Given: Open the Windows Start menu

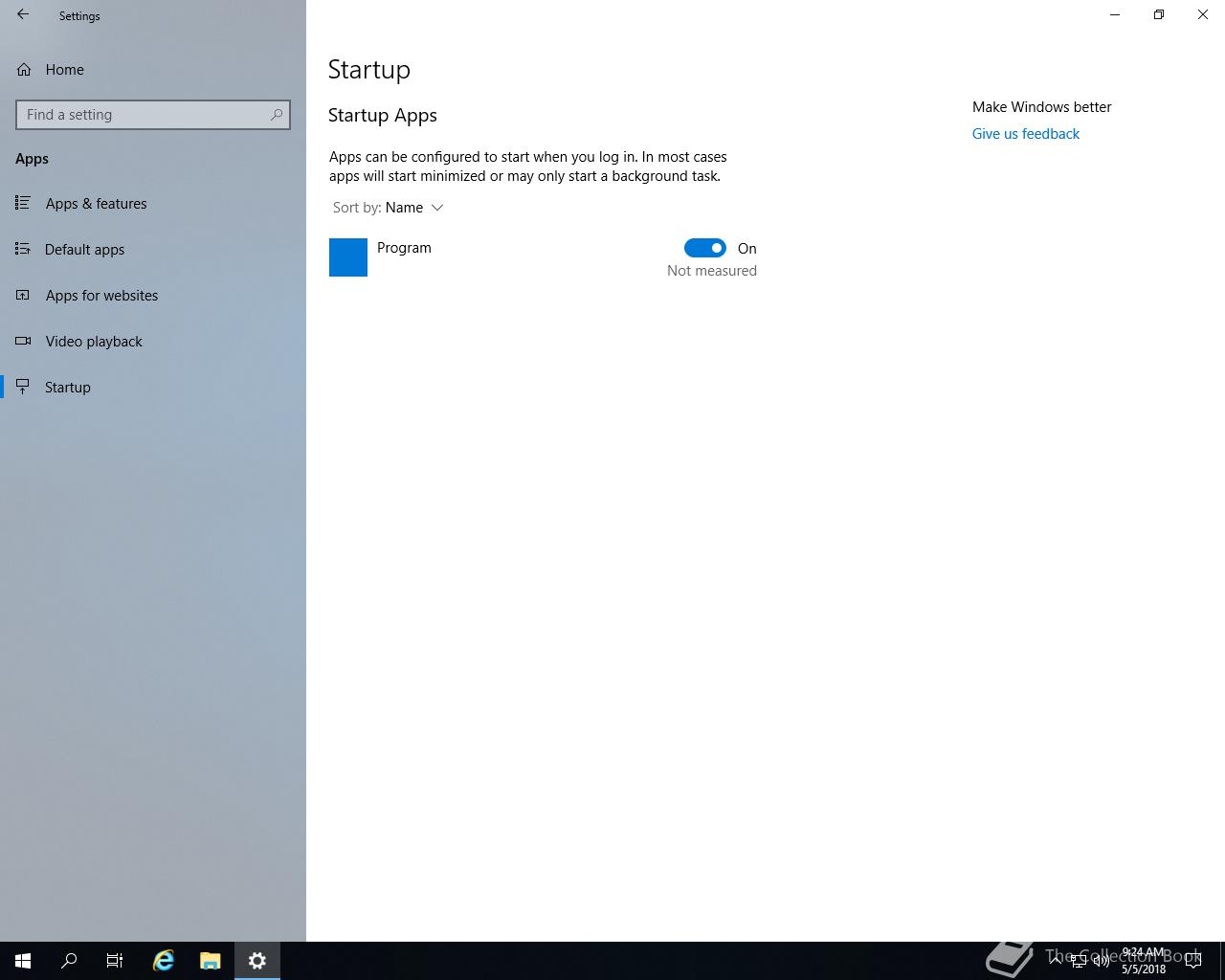Looking at the screenshot, I should coord(23,961).
